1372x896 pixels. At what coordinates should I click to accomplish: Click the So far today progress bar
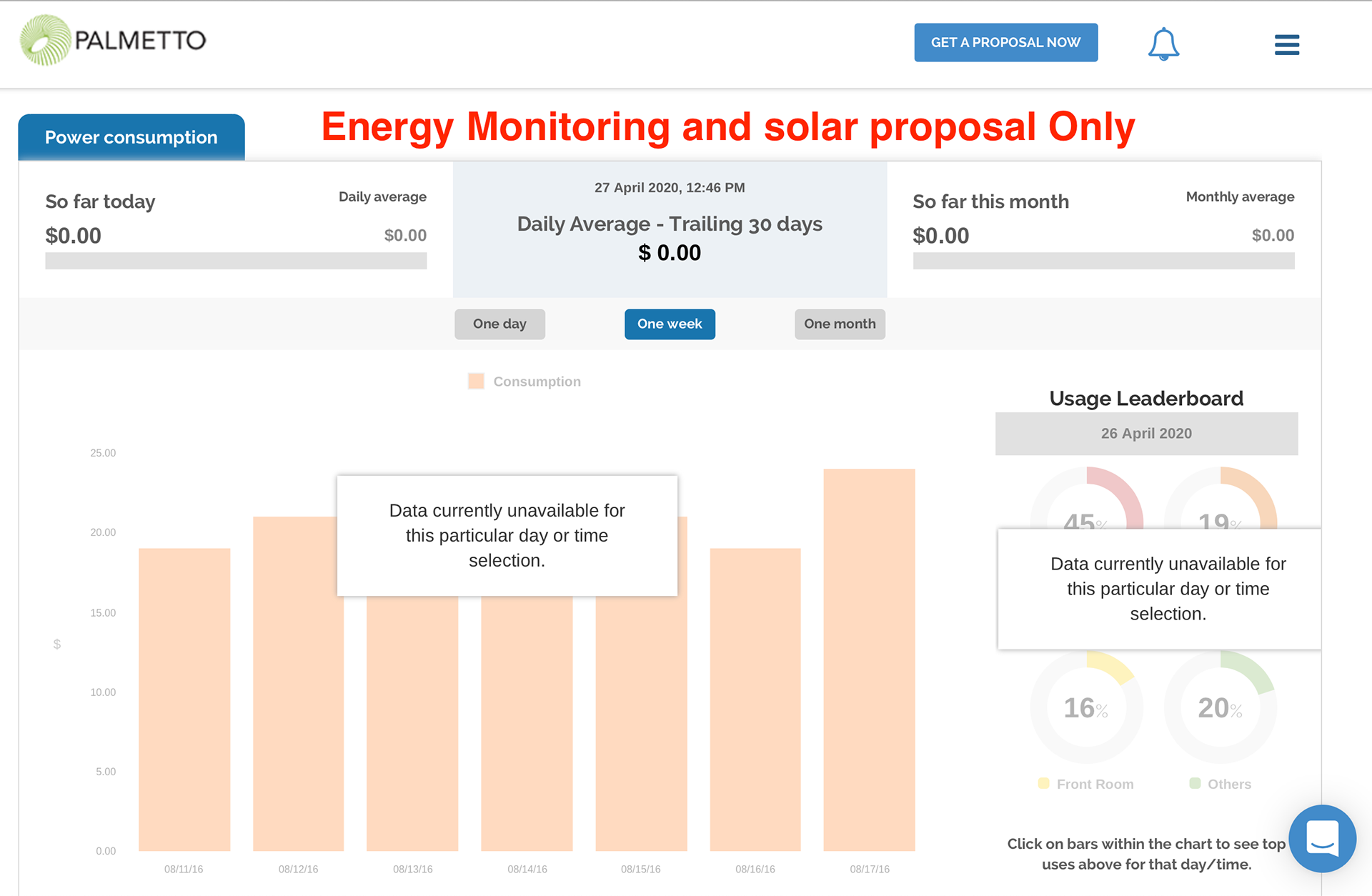coord(236,261)
